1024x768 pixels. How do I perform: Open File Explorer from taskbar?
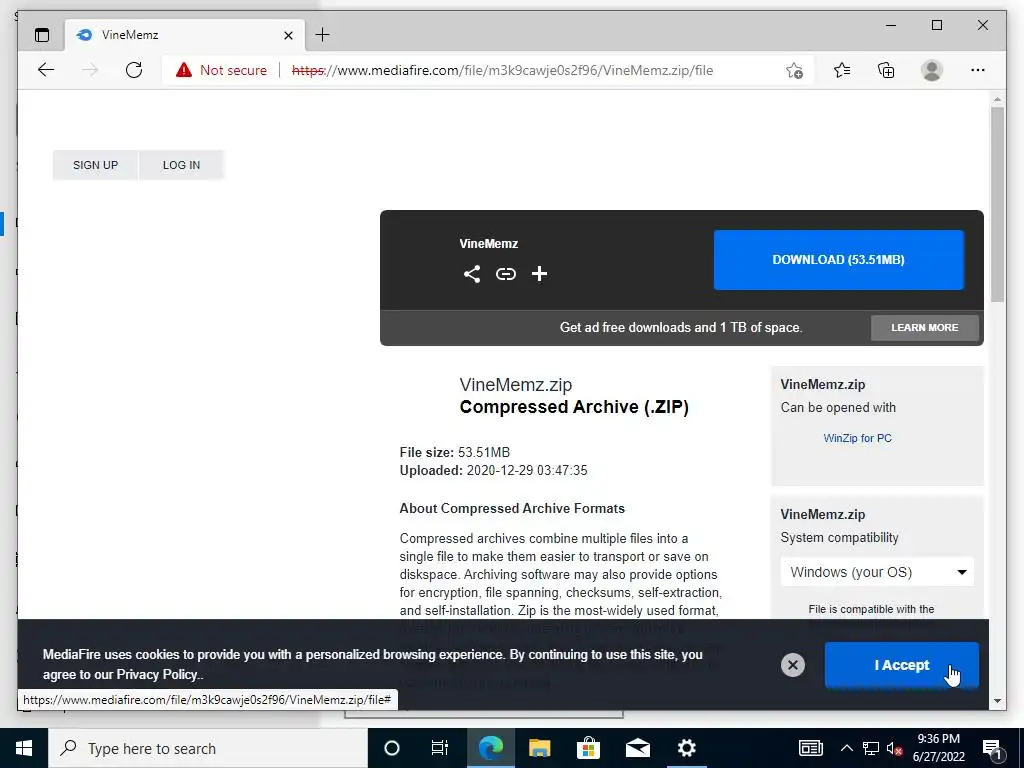[539, 748]
